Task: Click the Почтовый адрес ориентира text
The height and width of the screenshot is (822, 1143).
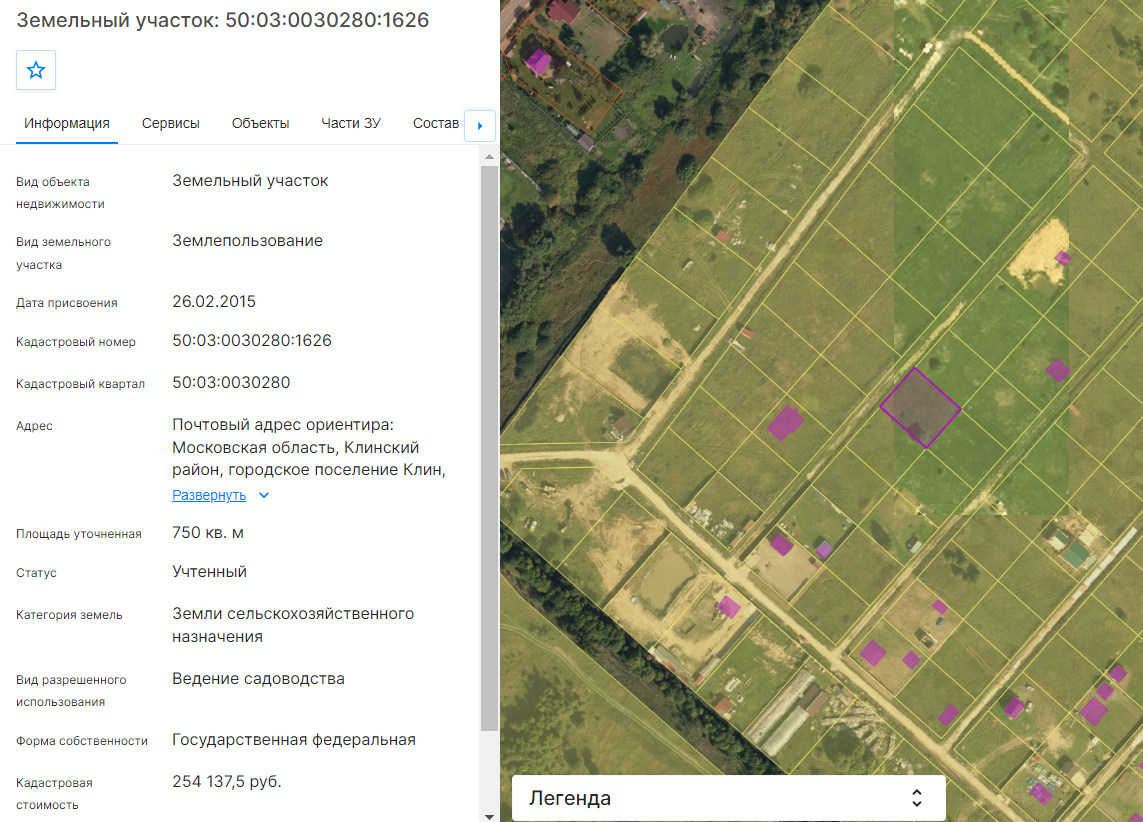Action: tap(283, 424)
